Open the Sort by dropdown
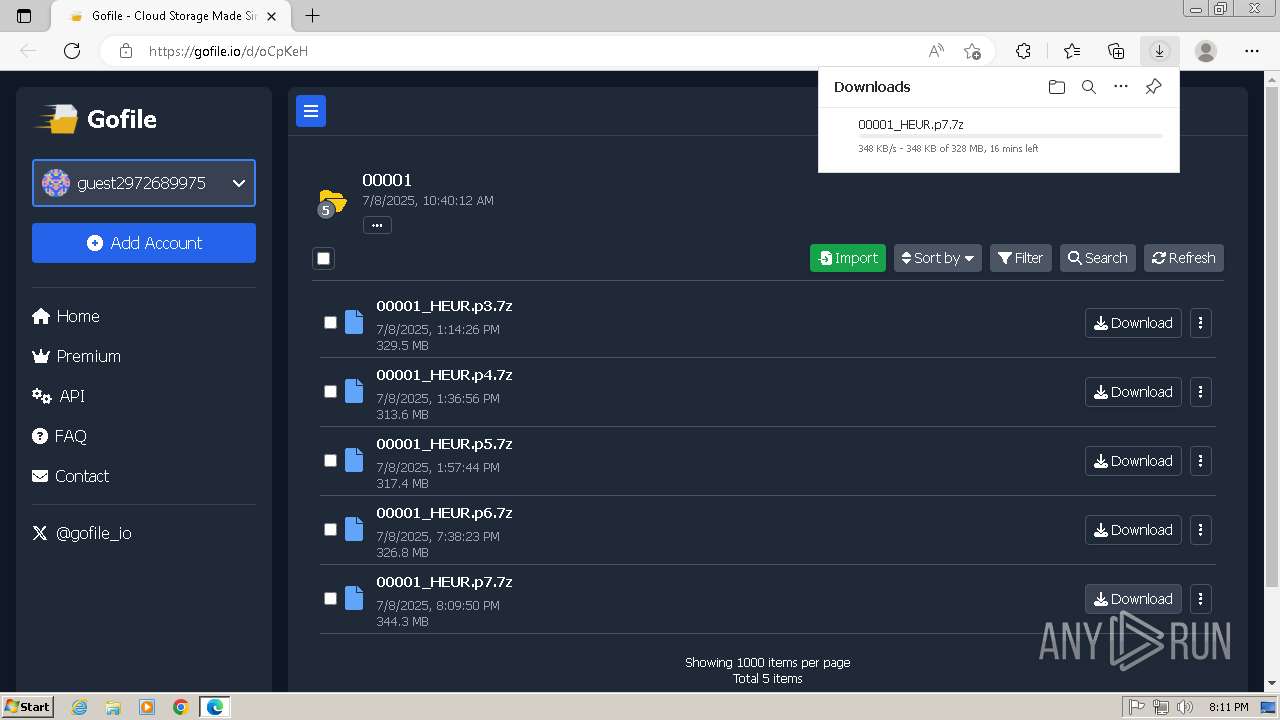This screenshot has width=1280, height=720. click(938, 258)
